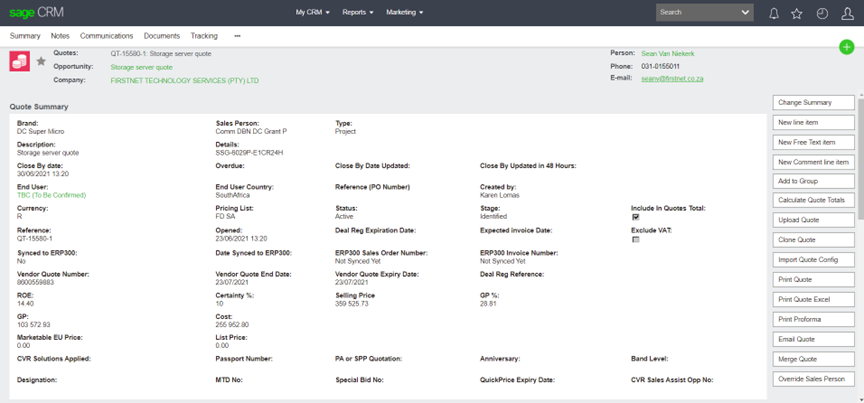This screenshot has height=403, width=864.
Task: Click the red quote entity icon
Action: click(19, 62)
